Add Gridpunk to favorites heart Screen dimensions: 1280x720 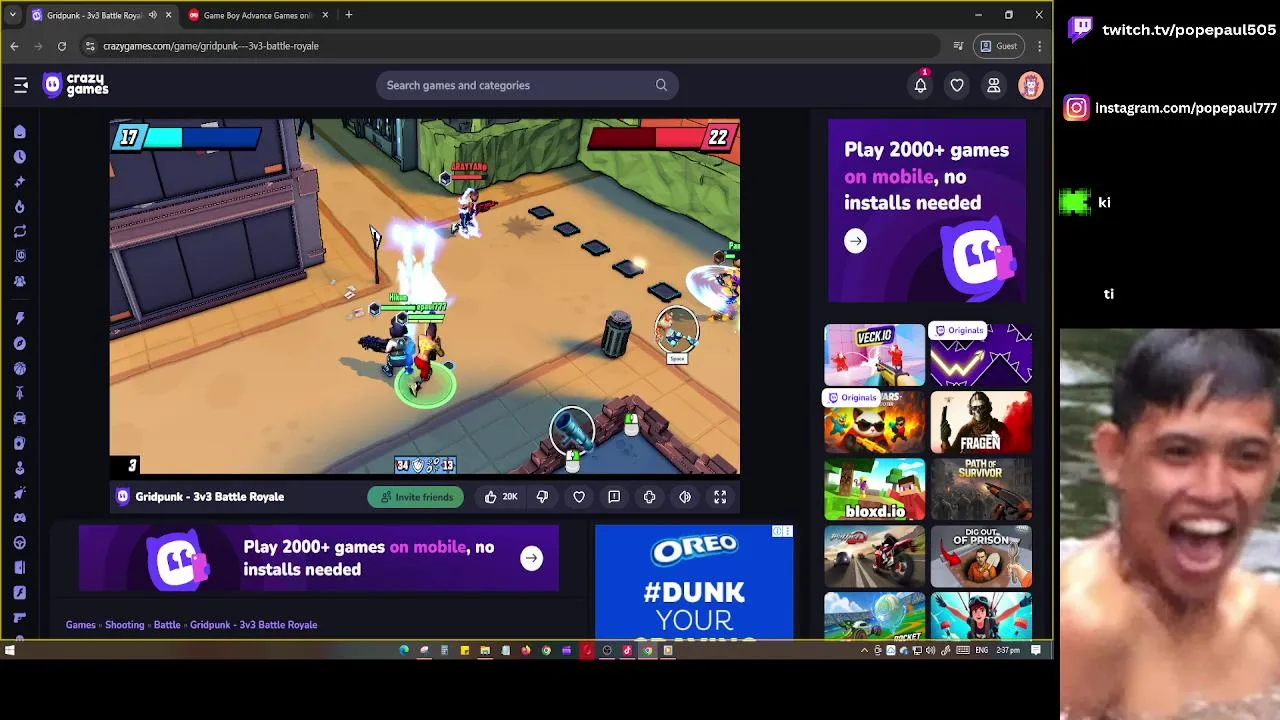579,497
